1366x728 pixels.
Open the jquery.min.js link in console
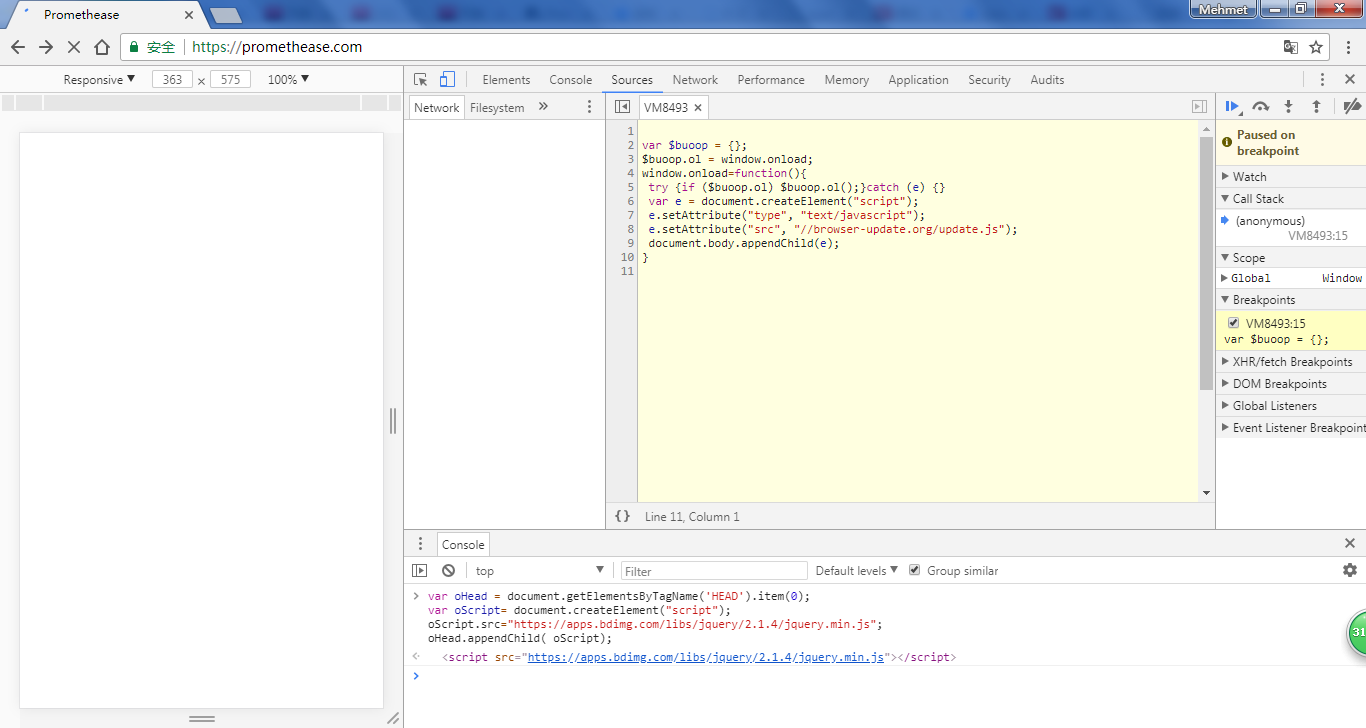(x=706, y=657)
